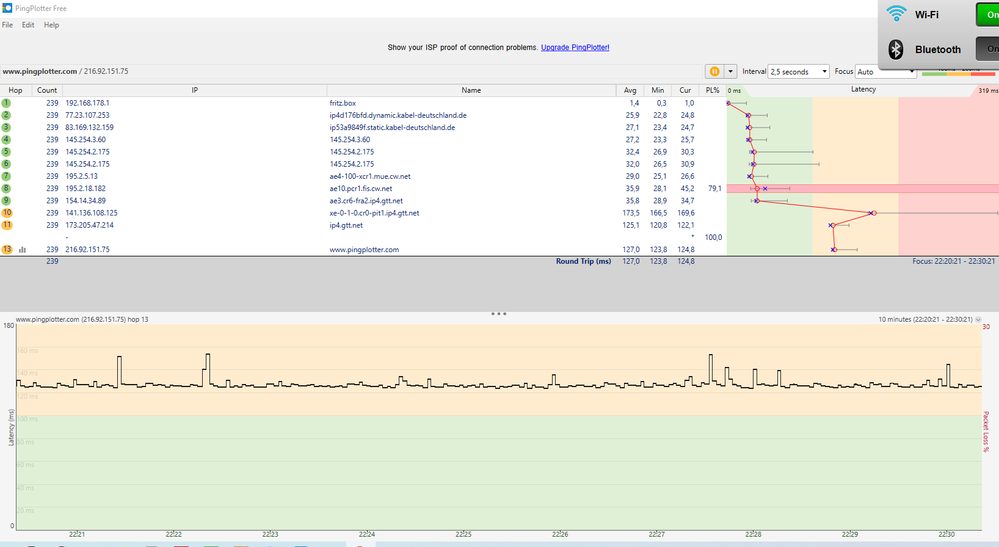
Task: Click the PingPlotter app icon in title bar
Action: point(7,8)
